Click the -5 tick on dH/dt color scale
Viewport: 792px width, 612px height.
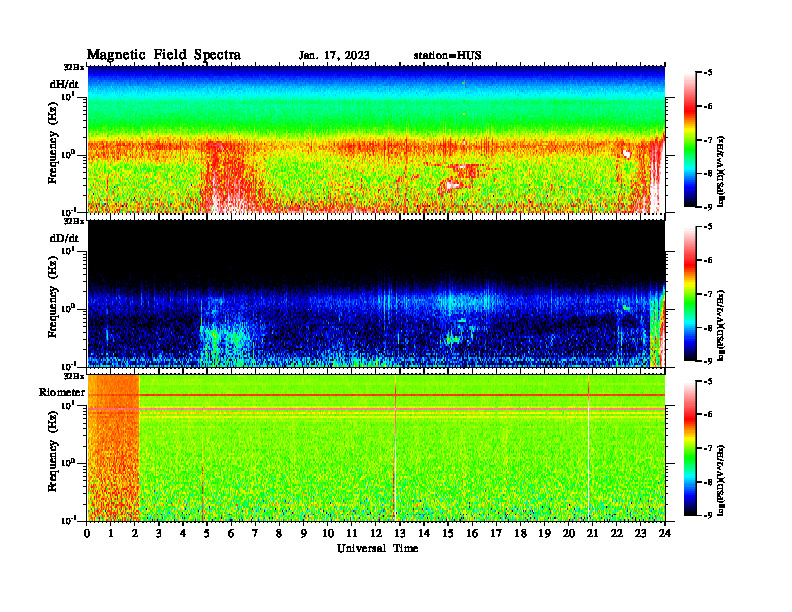(708, 73)
